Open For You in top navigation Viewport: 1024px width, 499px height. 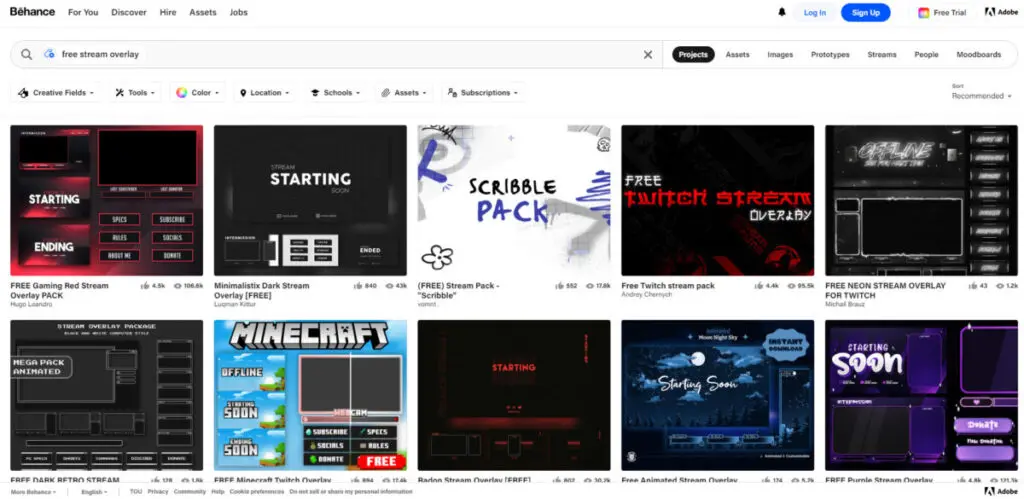83,12
